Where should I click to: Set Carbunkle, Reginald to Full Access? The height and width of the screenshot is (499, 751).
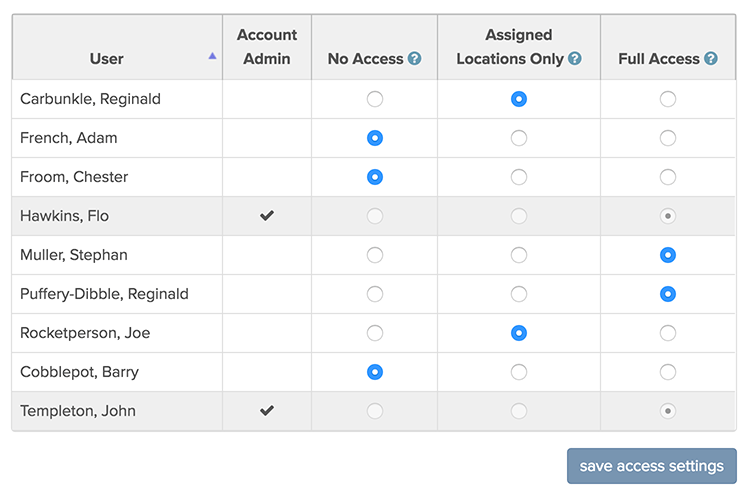(668, 99)
